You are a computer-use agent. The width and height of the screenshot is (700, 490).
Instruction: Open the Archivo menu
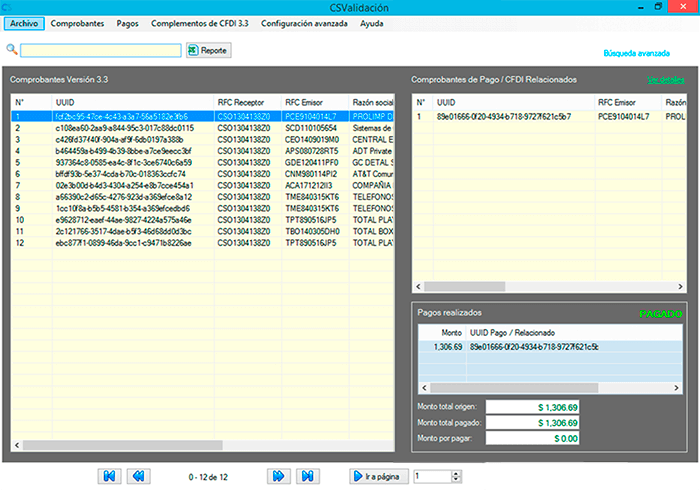pos(24,22)
